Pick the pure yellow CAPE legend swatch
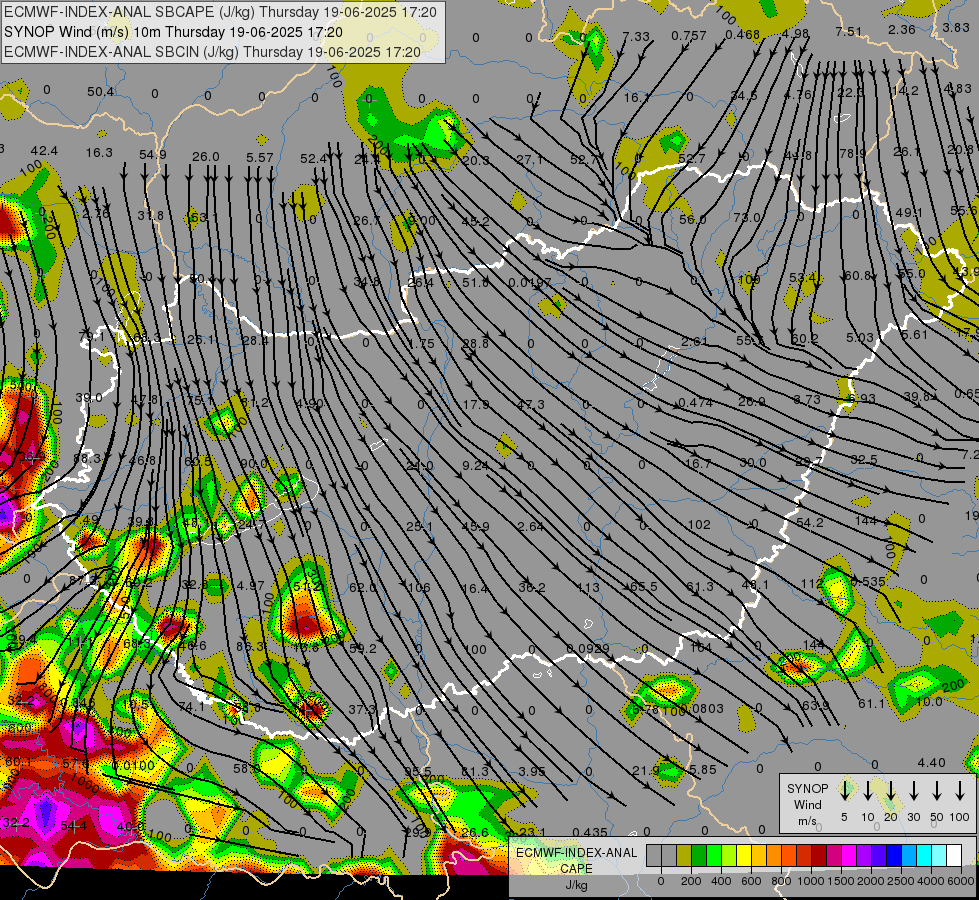The image size is (979, 900). 744,856
